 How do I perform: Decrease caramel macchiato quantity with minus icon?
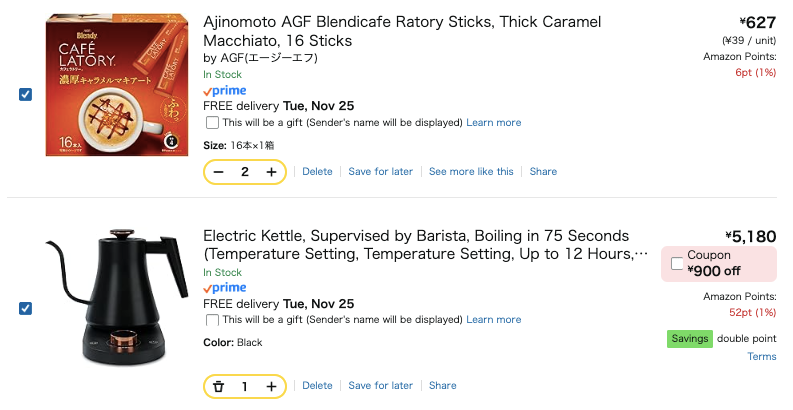[219, 172]
